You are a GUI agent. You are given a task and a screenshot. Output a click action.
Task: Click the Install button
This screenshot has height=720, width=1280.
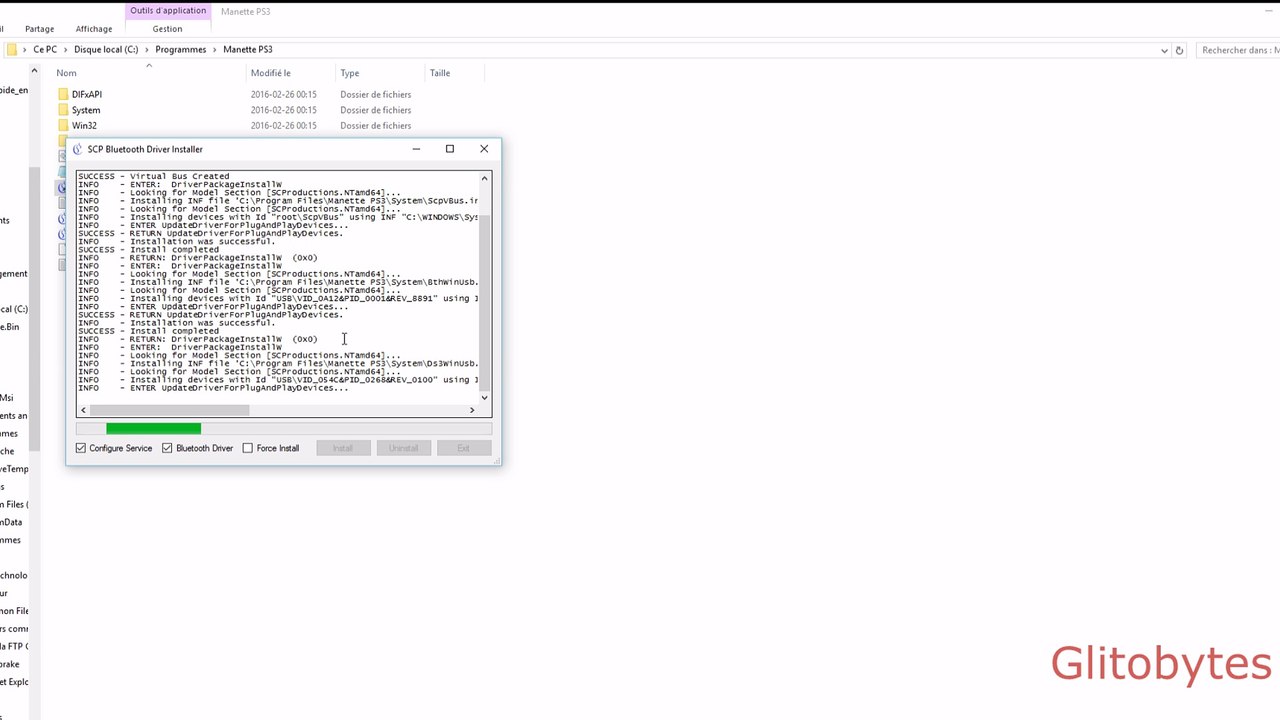click(342, 448)
